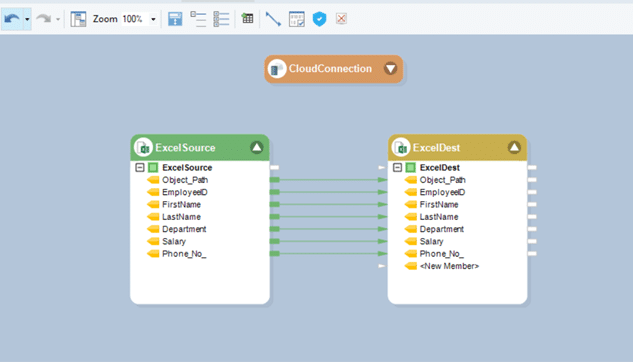Select EmployeeID field in ExcelDest
Screen dimensions: 633x362
442,192
